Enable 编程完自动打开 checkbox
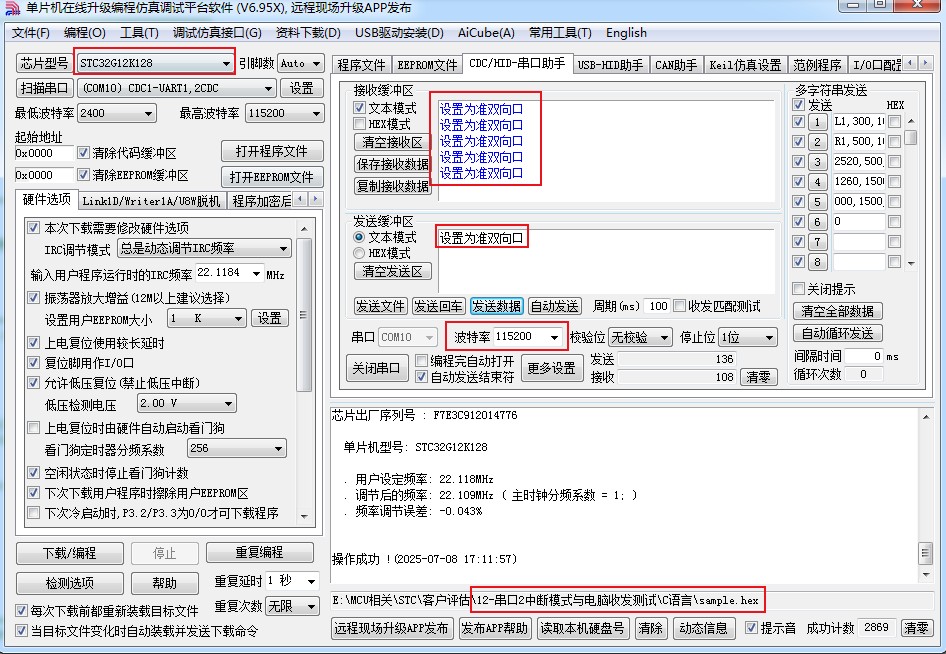The height and width of the screenshot is (654, 946). [422, 361]
